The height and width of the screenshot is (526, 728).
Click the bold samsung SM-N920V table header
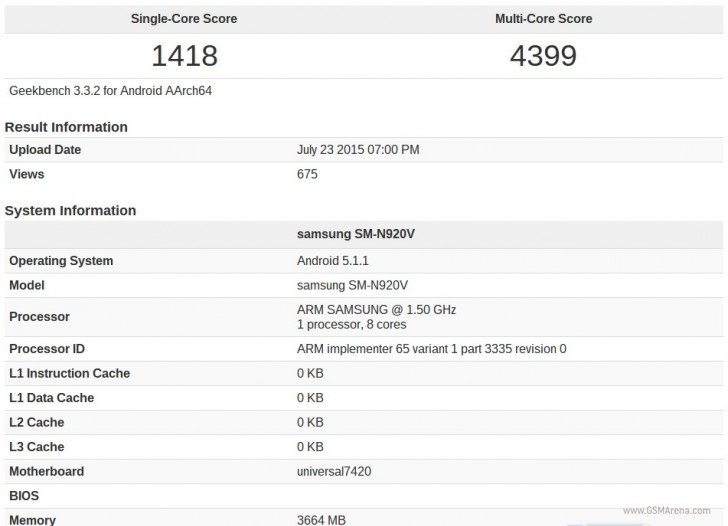[x=356, y=235]
